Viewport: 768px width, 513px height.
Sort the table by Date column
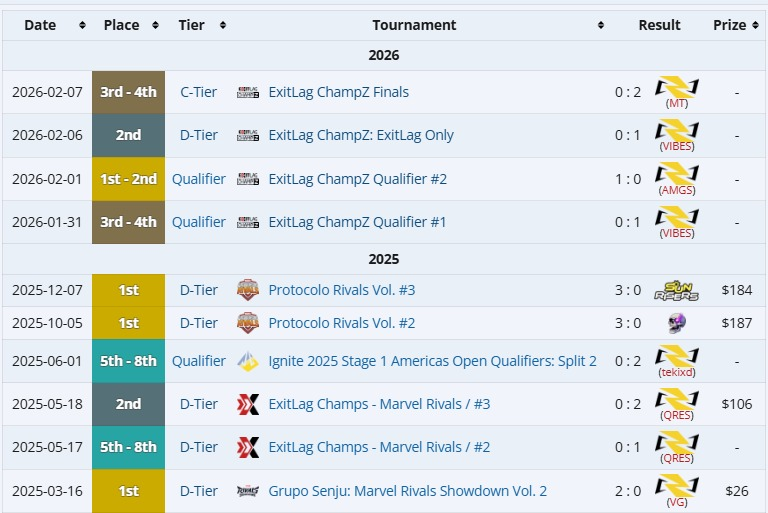pos(82,25)
